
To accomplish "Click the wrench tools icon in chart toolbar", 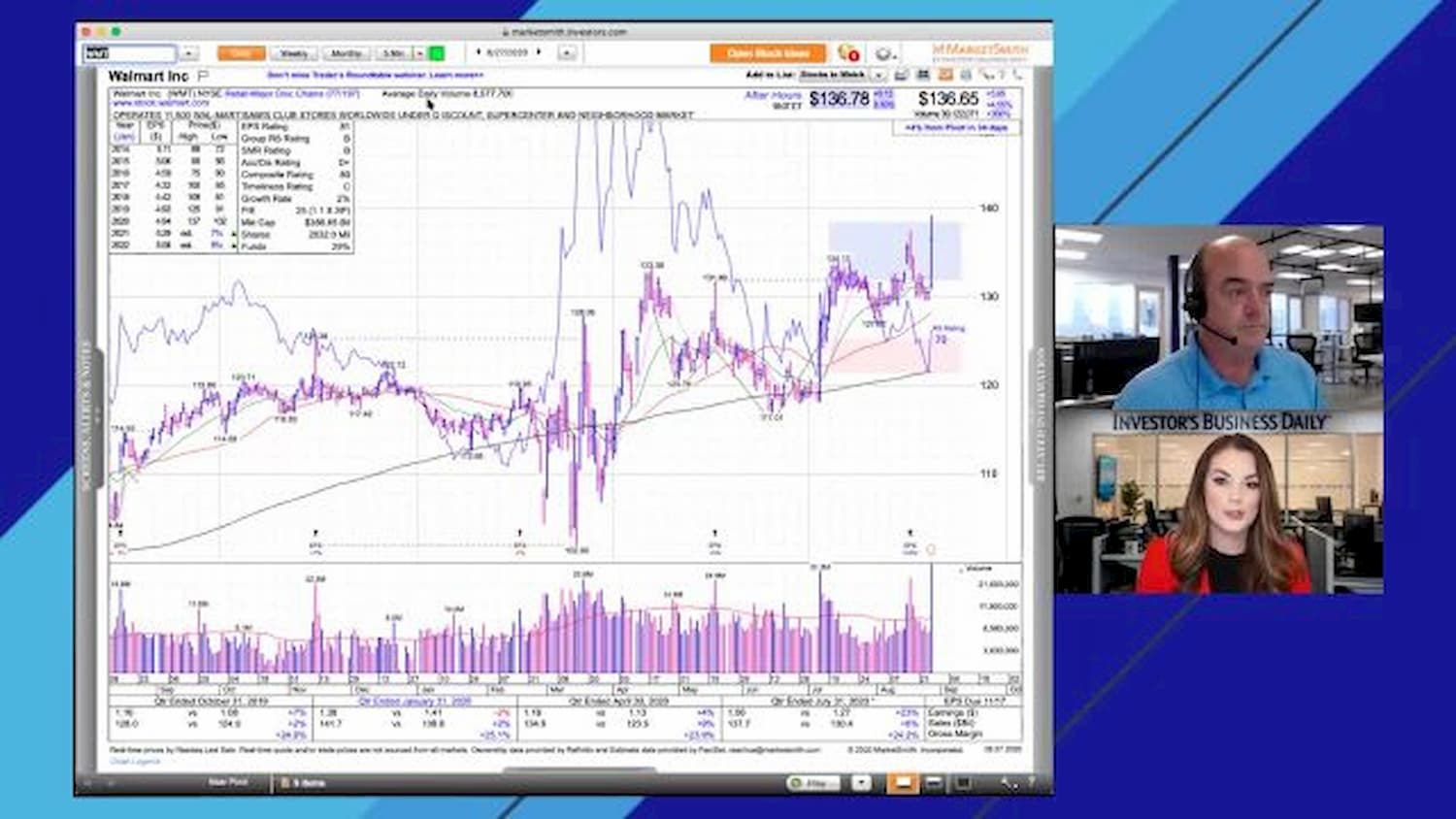I will [987, 75].
